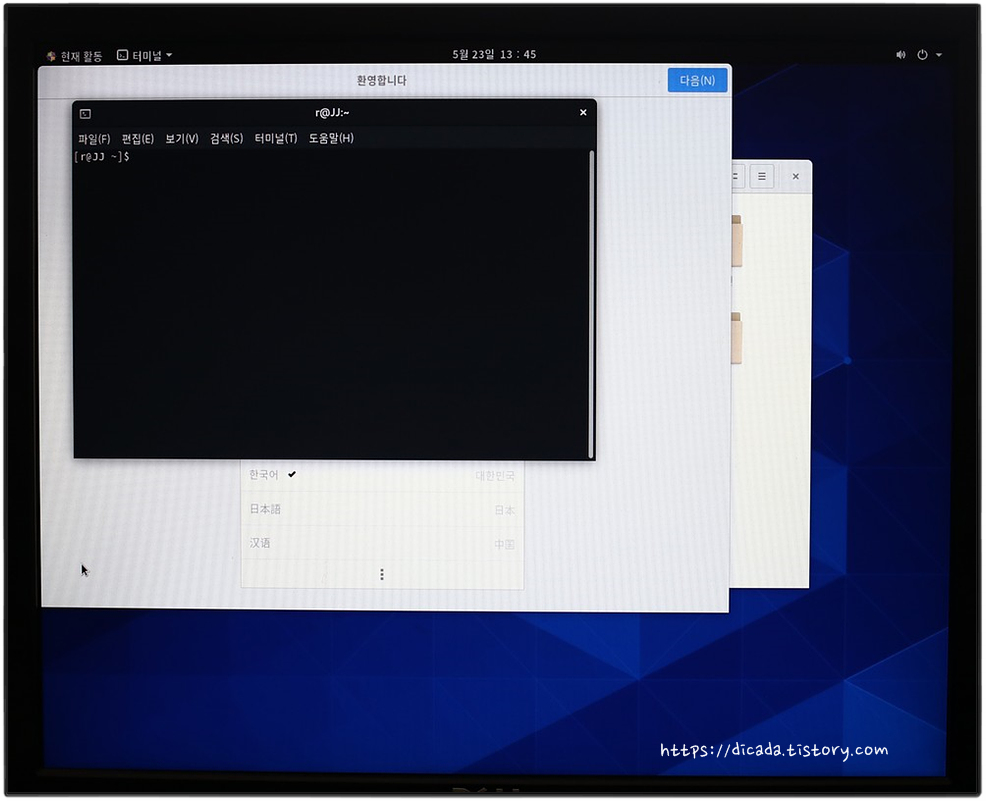
Task: Select 日本語 in the language list
Action: point(382,509)
